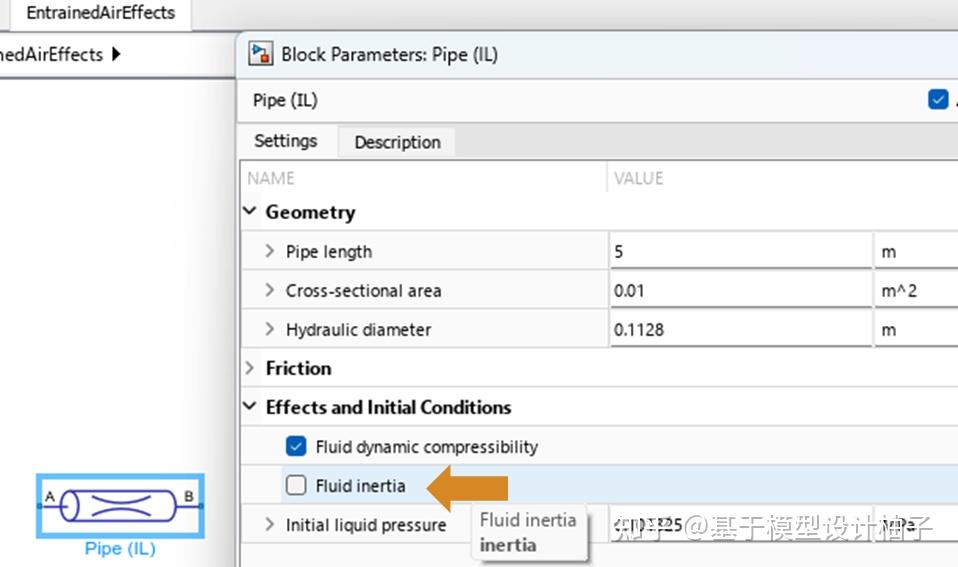
Task: Enable the Fluid inertia checkbox
Action: 296,486
